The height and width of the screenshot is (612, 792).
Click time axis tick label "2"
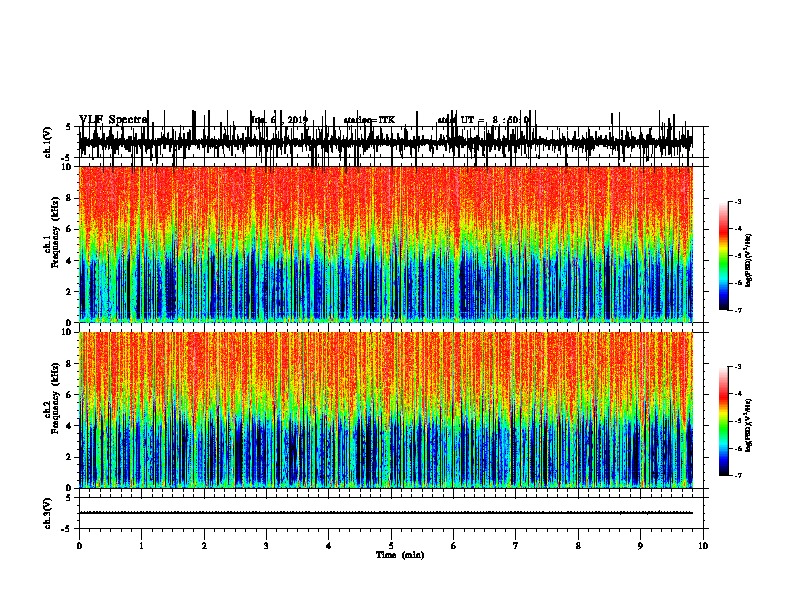tap(204, 546)
